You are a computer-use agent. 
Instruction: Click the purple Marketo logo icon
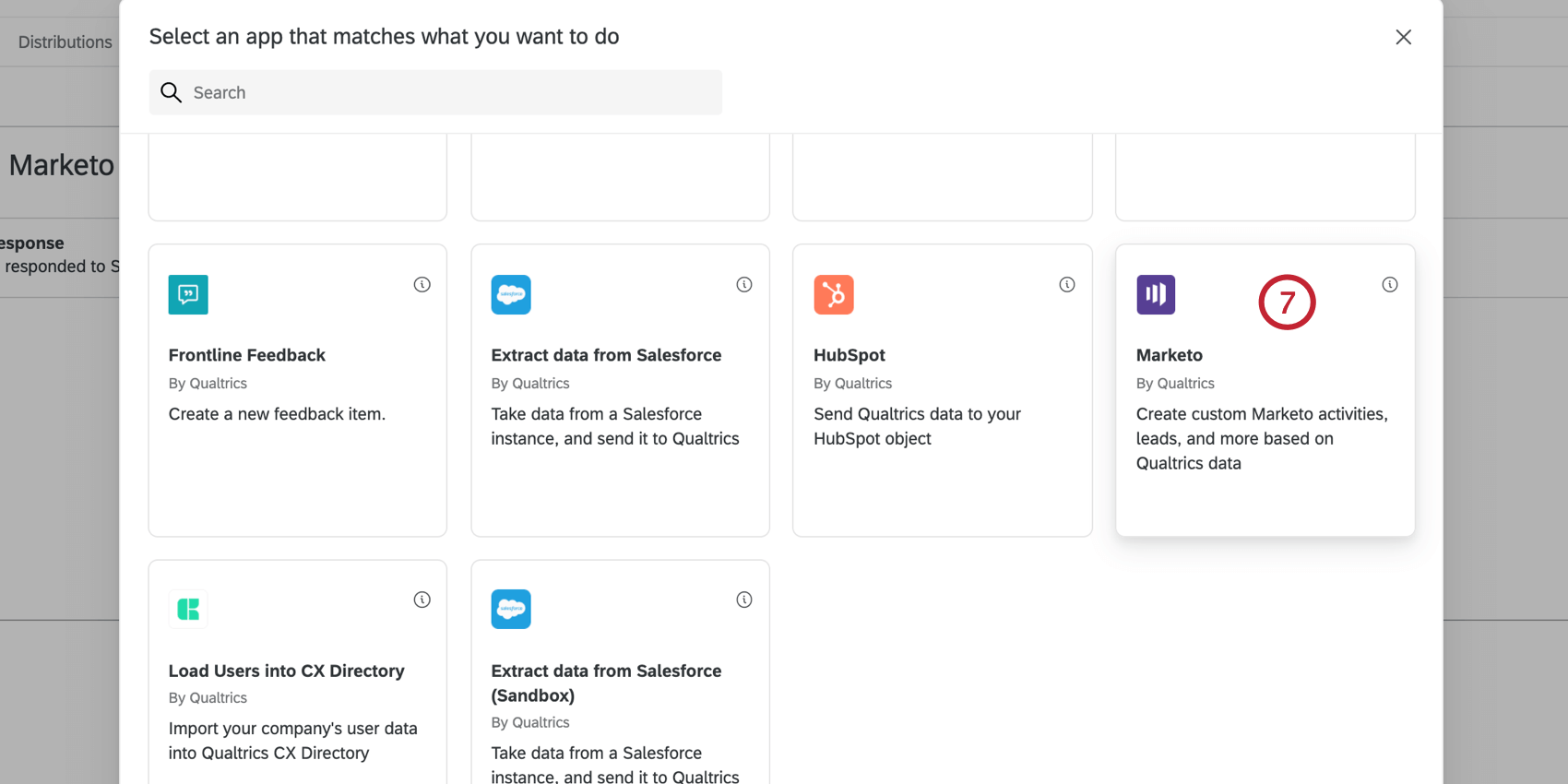pyautogui.click(x=1156, y=295)
